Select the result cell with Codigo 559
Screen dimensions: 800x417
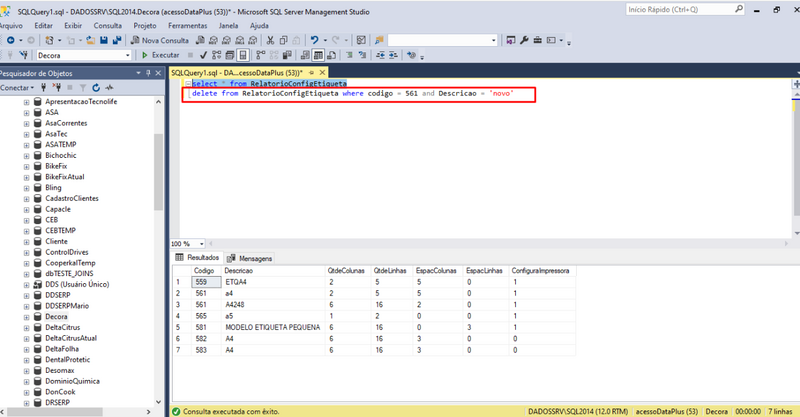click(206, 282)
